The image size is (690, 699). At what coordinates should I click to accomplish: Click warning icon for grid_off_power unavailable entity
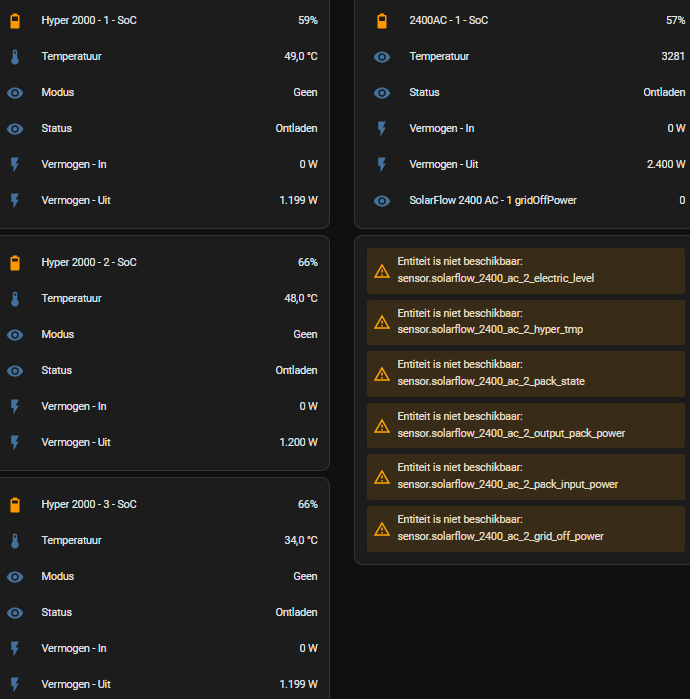click(382, 529)
